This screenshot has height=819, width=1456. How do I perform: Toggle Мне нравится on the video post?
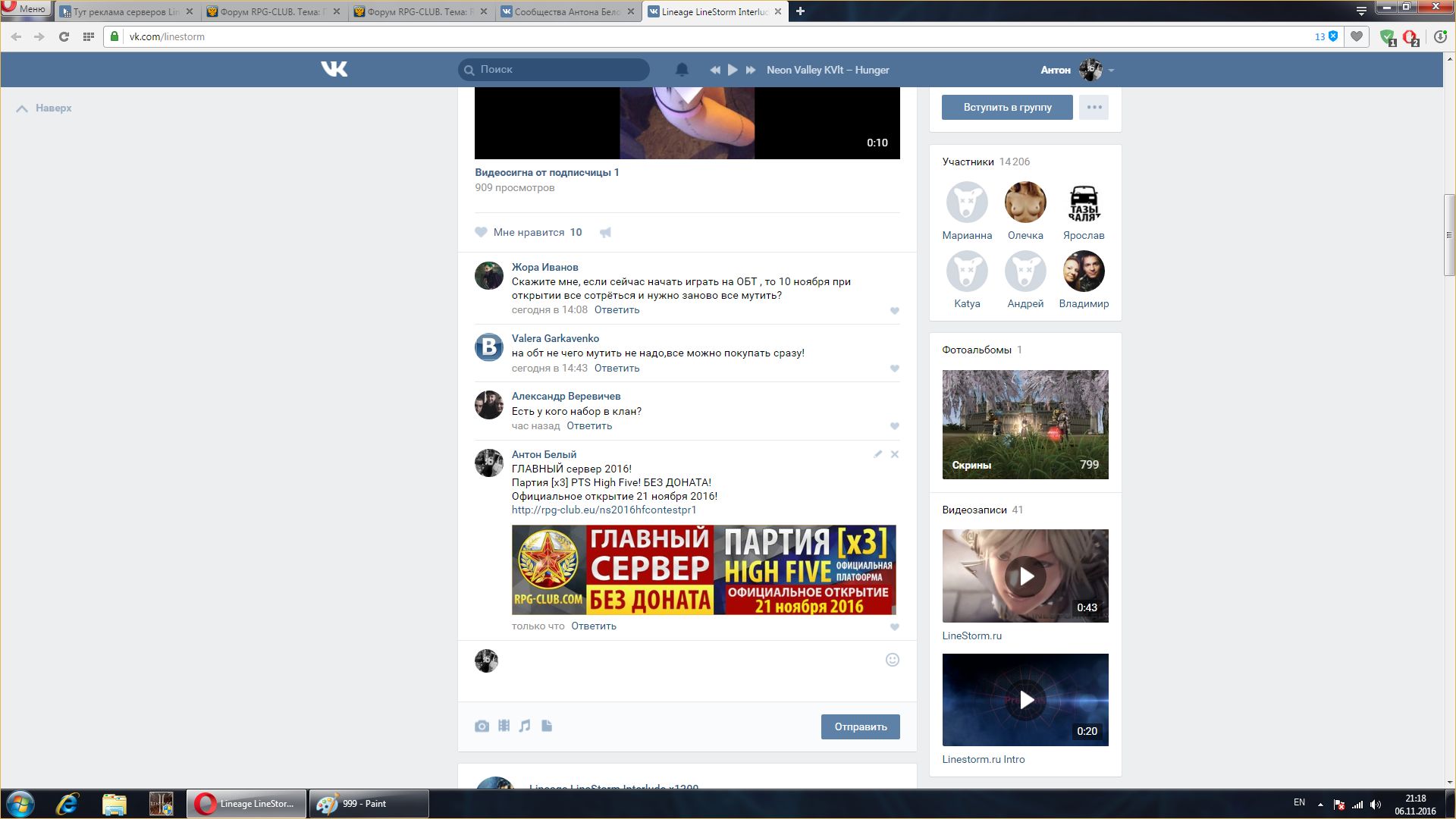tap(529, 233)
